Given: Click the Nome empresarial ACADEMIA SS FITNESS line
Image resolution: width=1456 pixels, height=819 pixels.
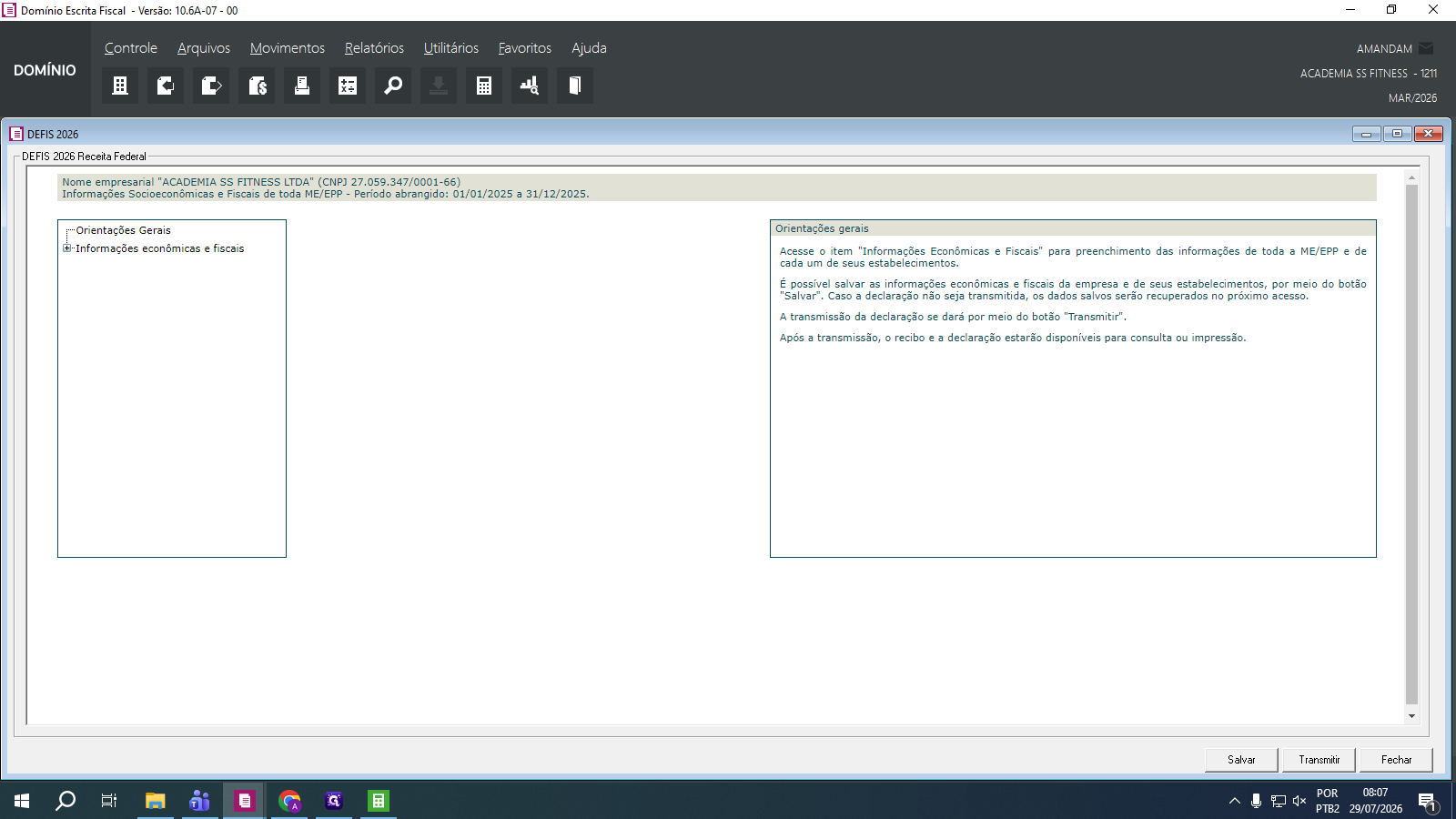Looking at the screenshot, I should (261, 182).
